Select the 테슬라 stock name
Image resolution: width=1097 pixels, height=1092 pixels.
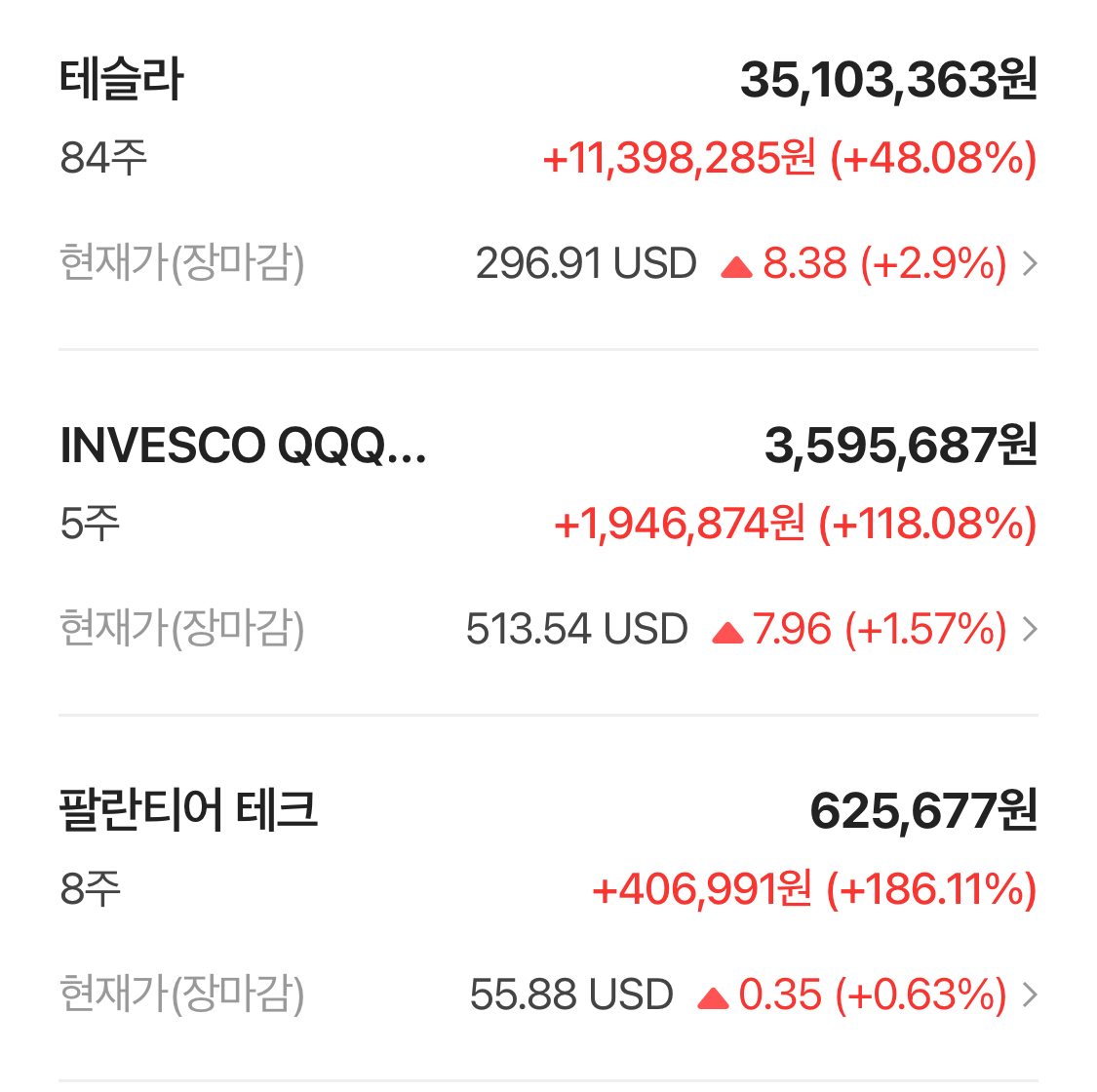122,79
